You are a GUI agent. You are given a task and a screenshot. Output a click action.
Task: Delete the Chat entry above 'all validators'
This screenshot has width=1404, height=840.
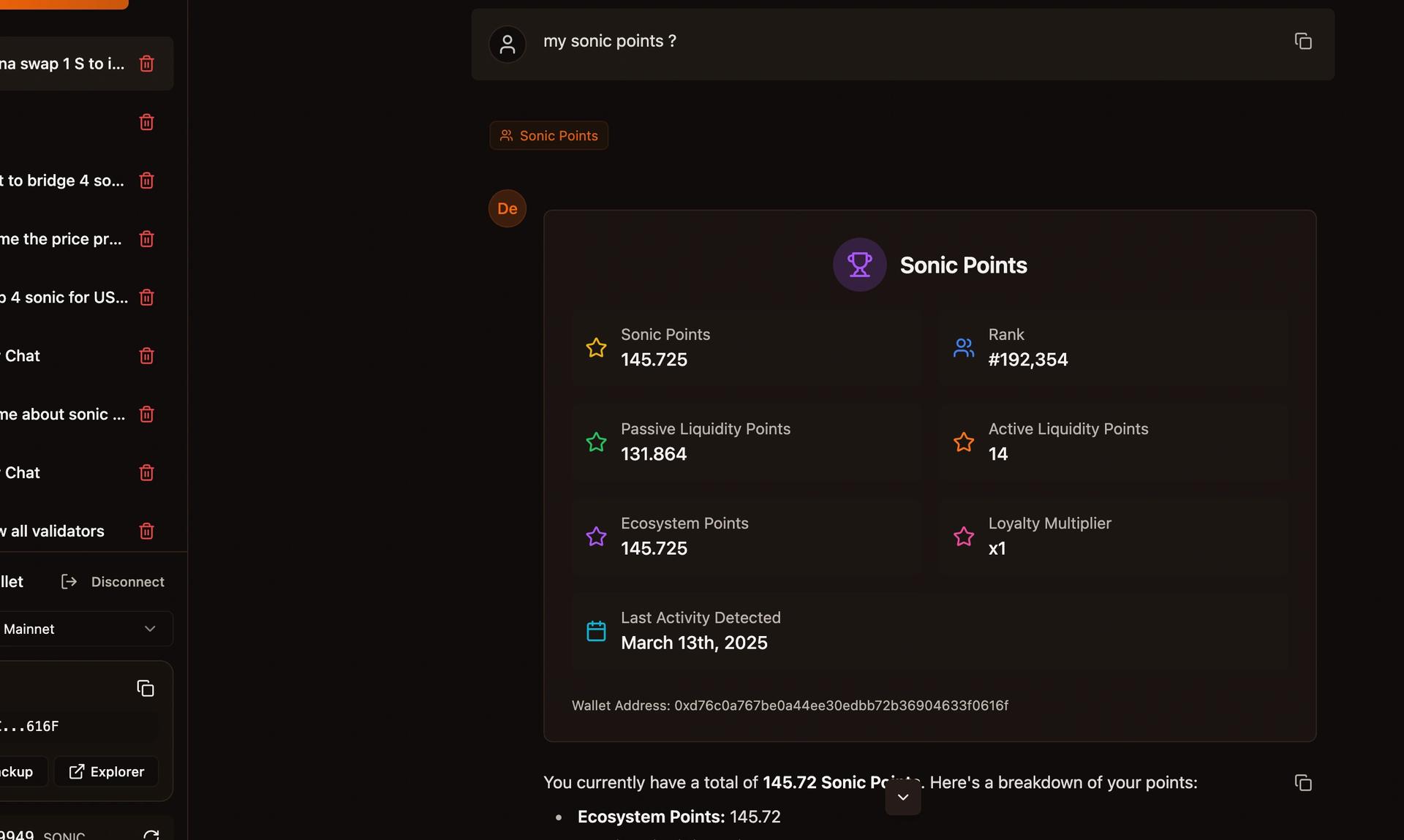(146, 473)
